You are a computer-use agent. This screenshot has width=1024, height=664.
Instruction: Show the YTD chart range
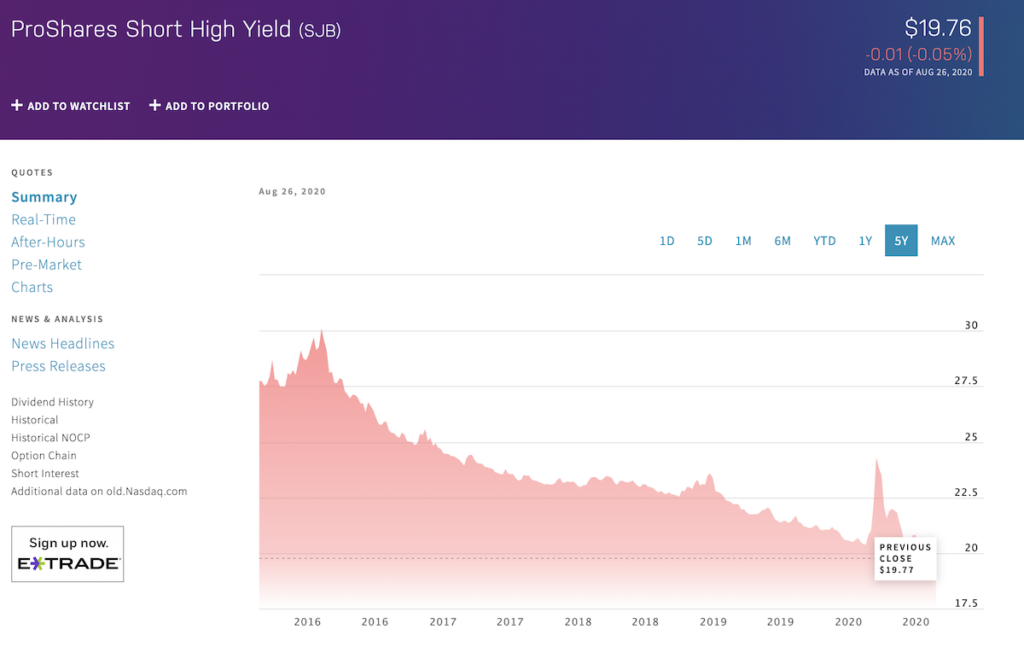pyautogui.click(x=824, y=241)
